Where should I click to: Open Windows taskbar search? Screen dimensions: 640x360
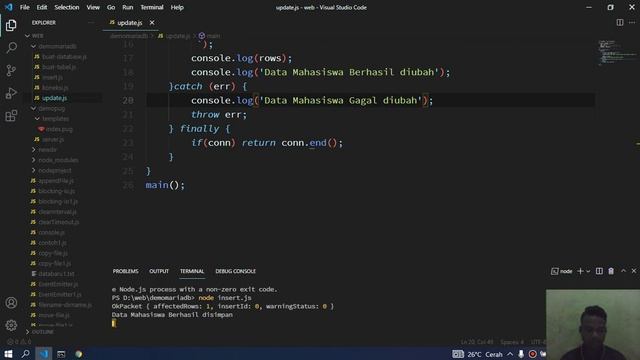coord(25,354)
